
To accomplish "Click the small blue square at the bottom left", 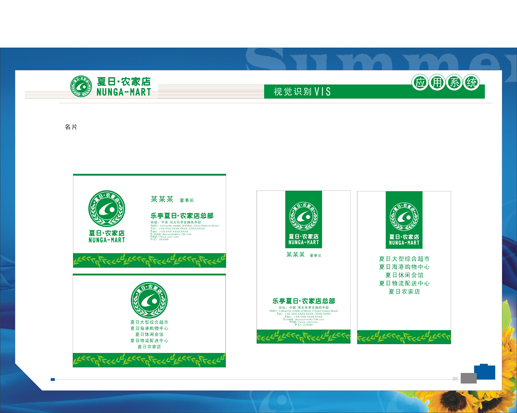I will [x=53, y=379].
